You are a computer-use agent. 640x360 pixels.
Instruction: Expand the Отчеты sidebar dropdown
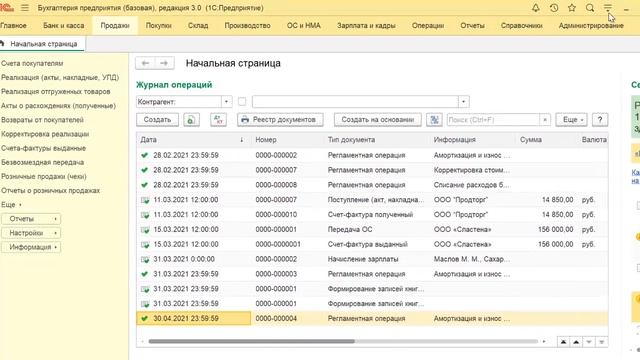tap(31, 219)
